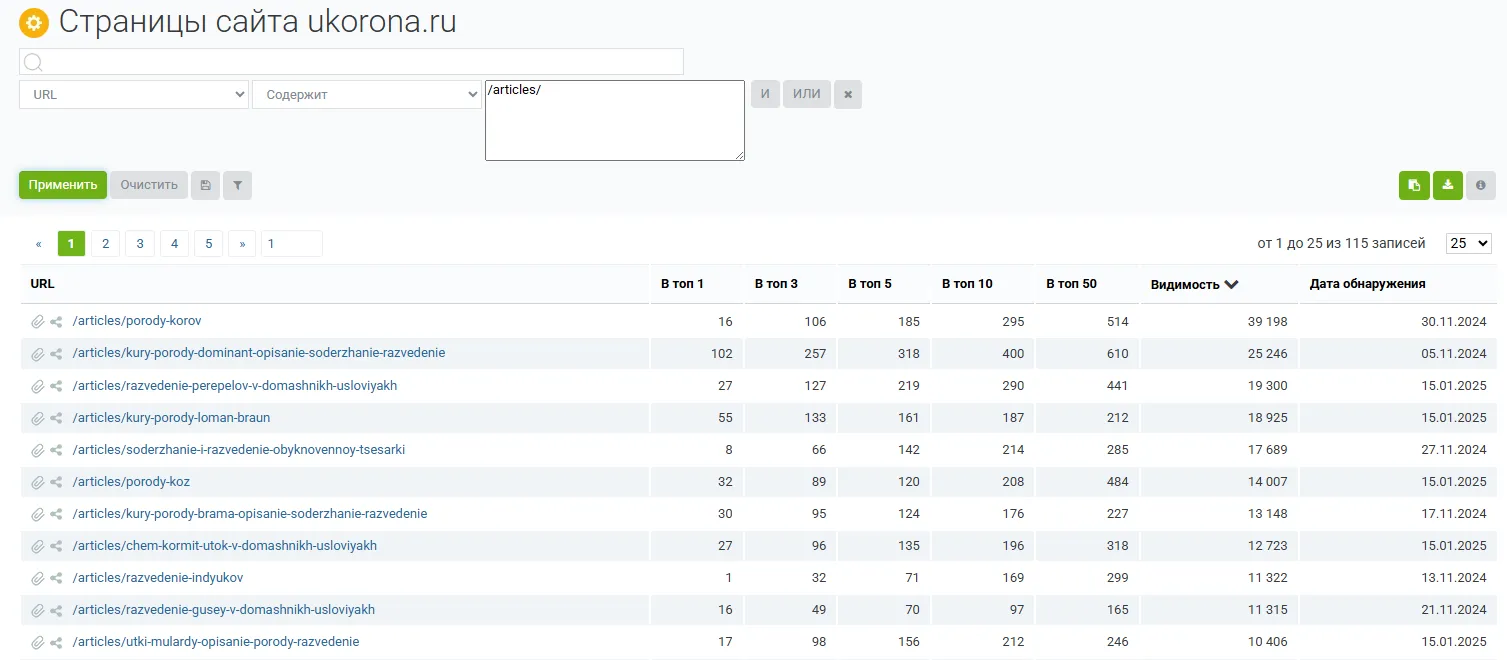Sort by В топ 10 column
The width and height of the screenshot is (1507, 660).
coord(967,284)
